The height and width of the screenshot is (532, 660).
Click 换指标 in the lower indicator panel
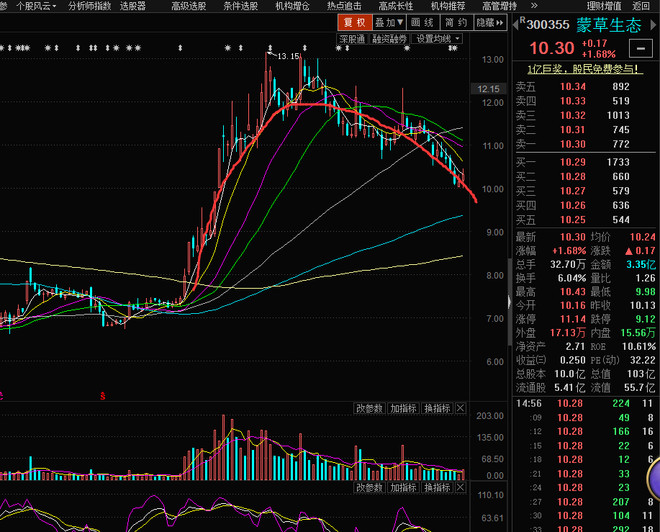pos(437,487)
